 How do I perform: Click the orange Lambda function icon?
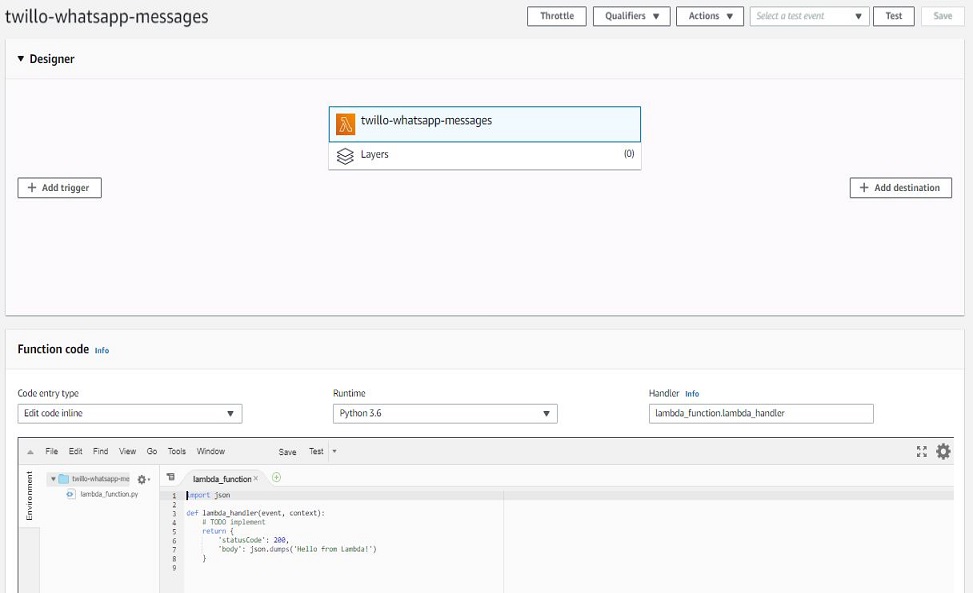345,124
